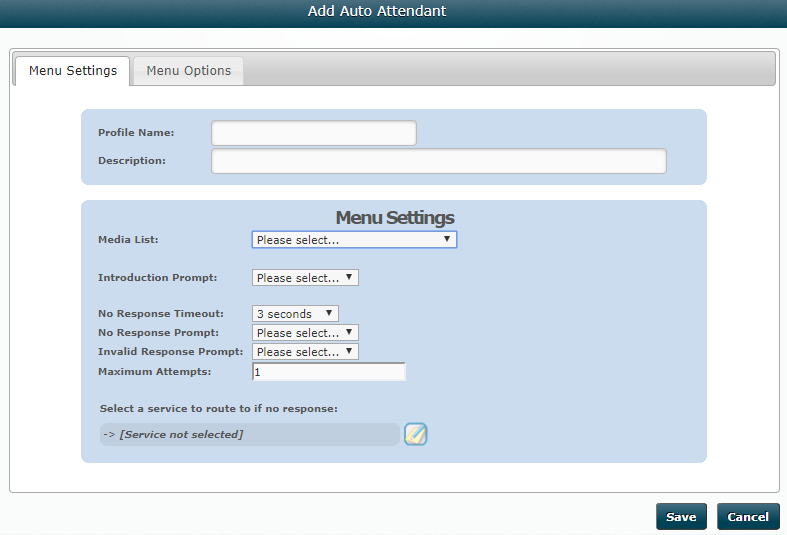The image size is (787, 535).
Task: Click the Maximum Attempts label
Action: [x=155, y=372]
